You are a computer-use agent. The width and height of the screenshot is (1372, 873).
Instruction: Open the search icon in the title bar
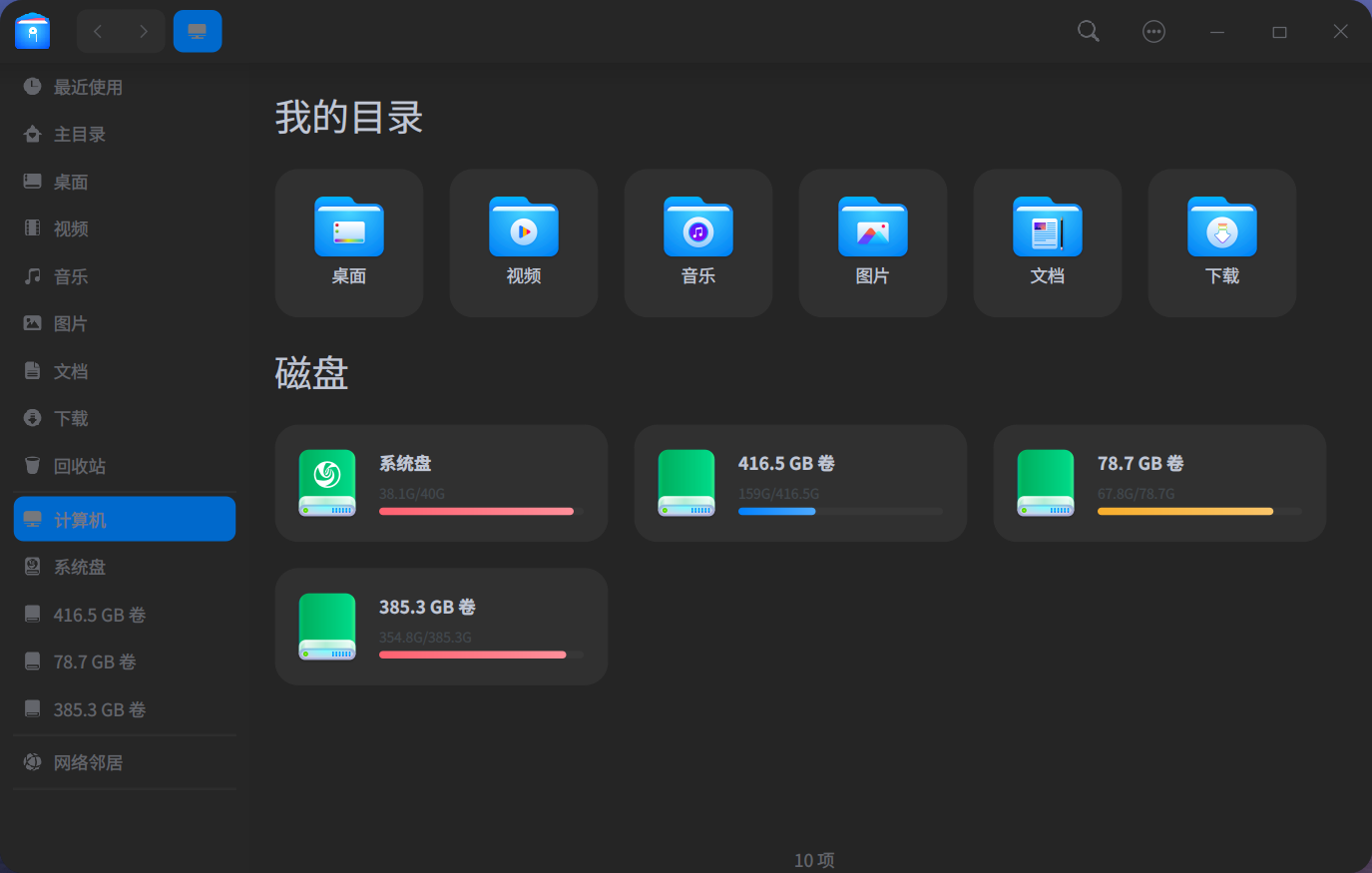click(x=1088, y=31)
